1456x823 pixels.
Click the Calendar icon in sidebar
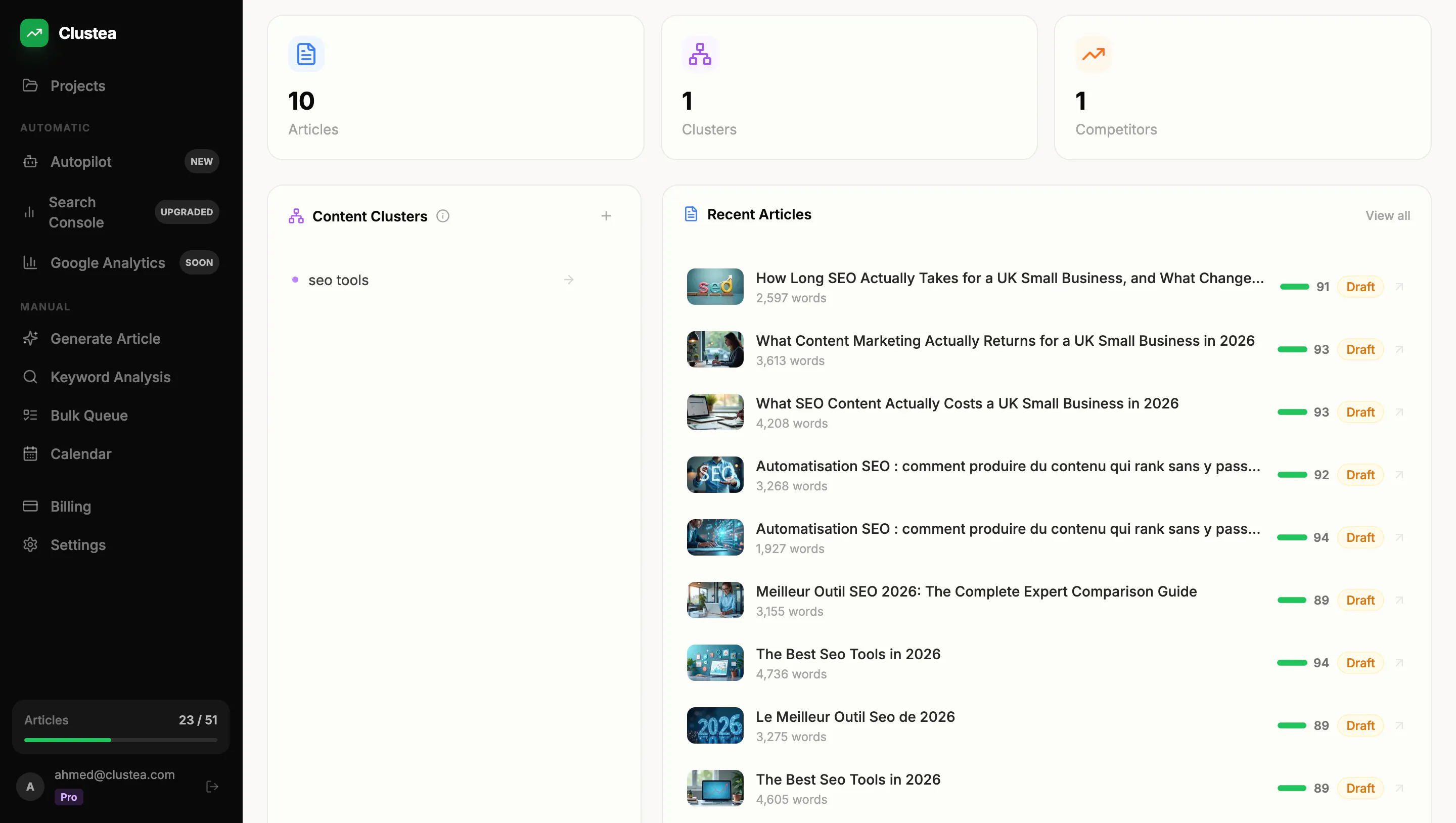[30, 453]
